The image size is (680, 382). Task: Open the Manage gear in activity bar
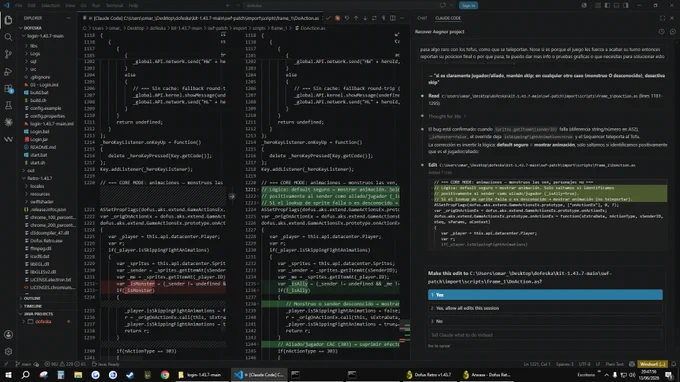tap(8, 351)
